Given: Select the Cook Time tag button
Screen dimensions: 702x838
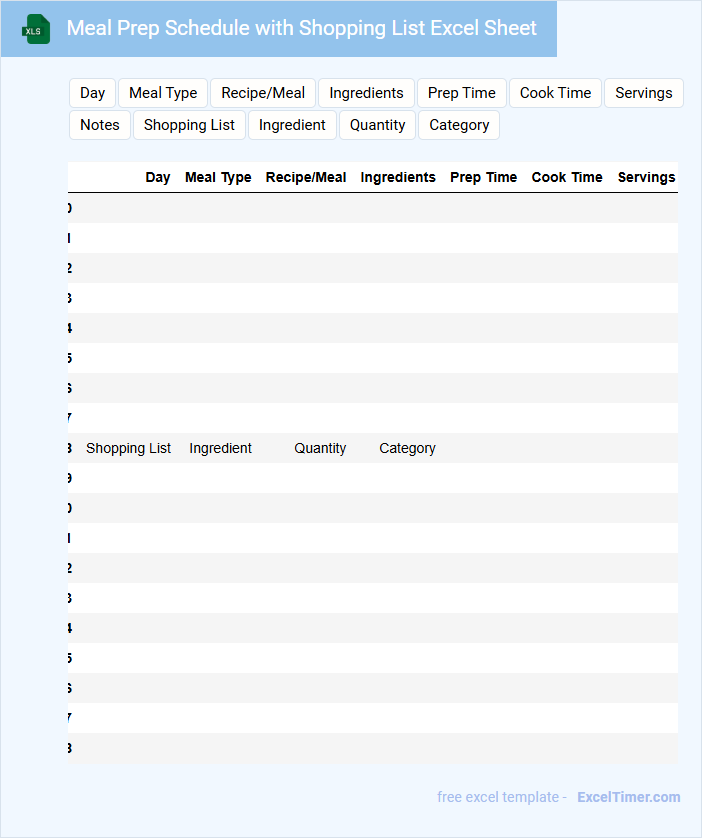Looking at the screenshot, I should tap(555, 93).
